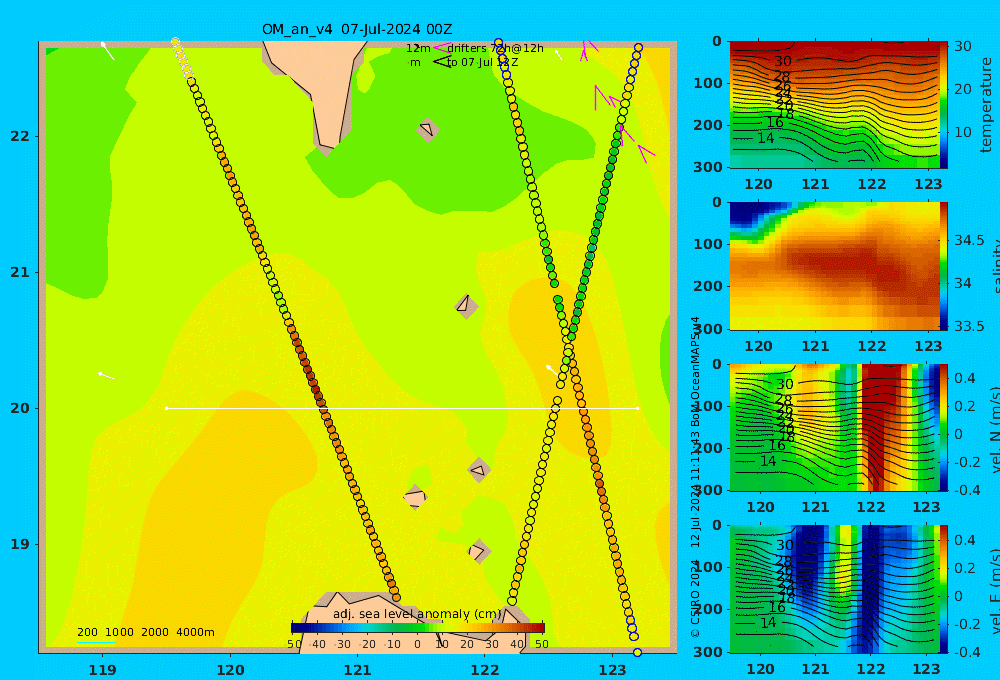Click longitude label 121 on the main map's bottom axis
The height and width of the screenshot is (680, 1000).
tap(358, 670)
